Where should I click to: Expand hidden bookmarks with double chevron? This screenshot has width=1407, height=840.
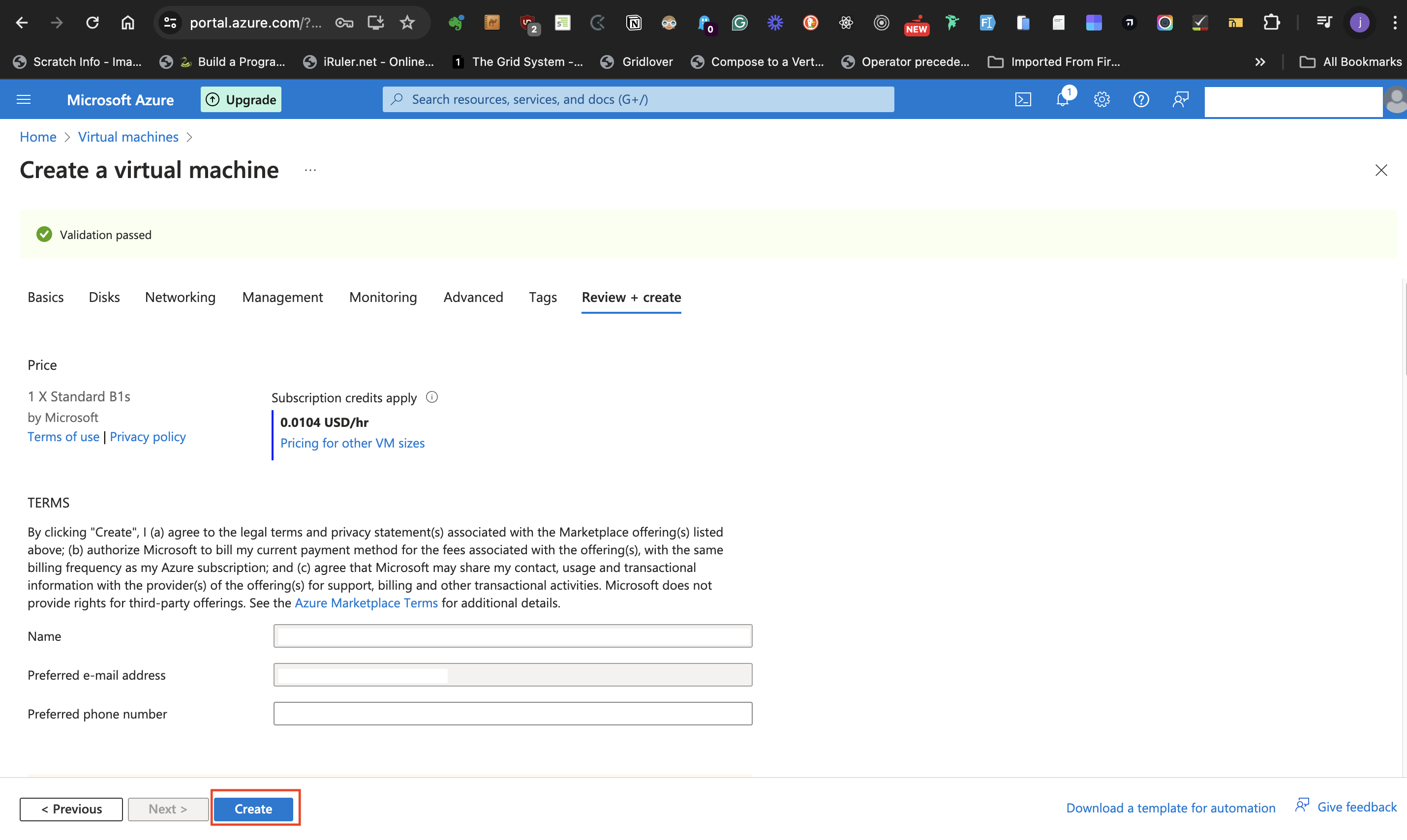point(1260,61)
